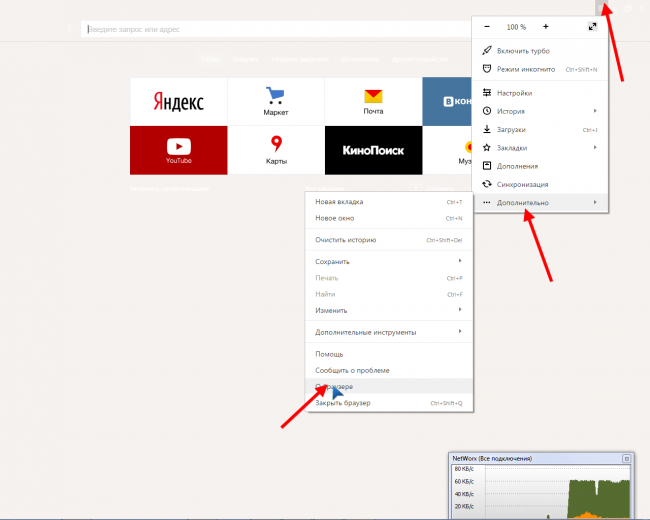Click the fullscreen icon in browser menu
Image resolution: width=650 pixels, height=520 pixels.
[592, 26]
